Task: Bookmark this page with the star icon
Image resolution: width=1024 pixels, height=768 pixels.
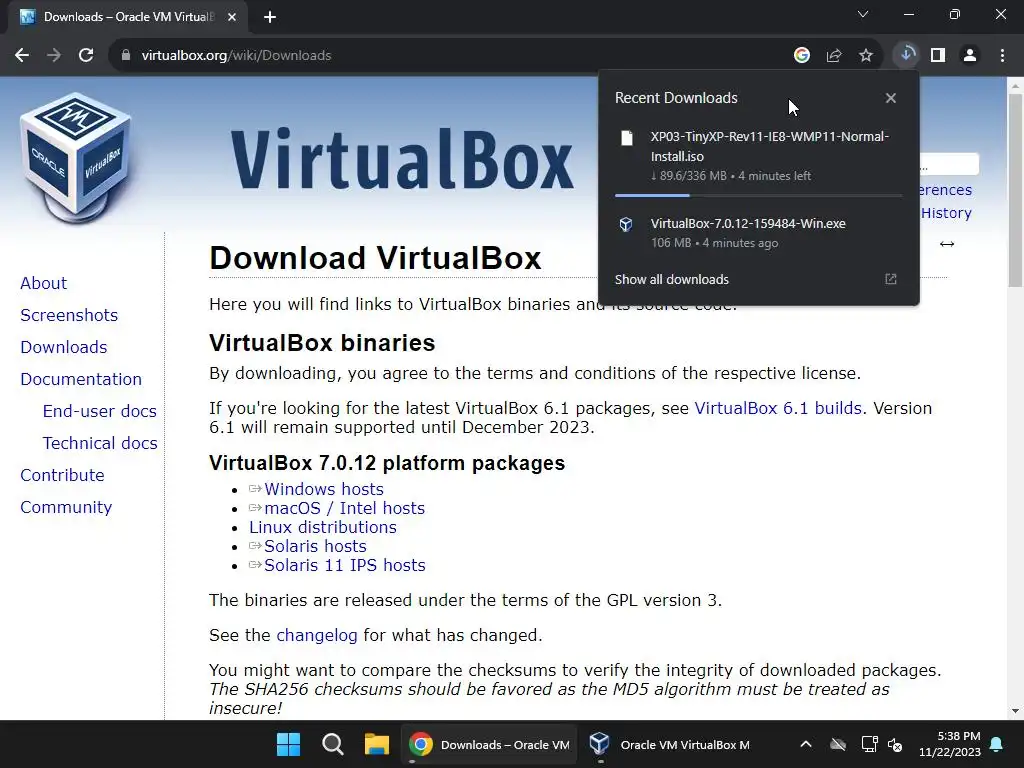Action: 866,56
